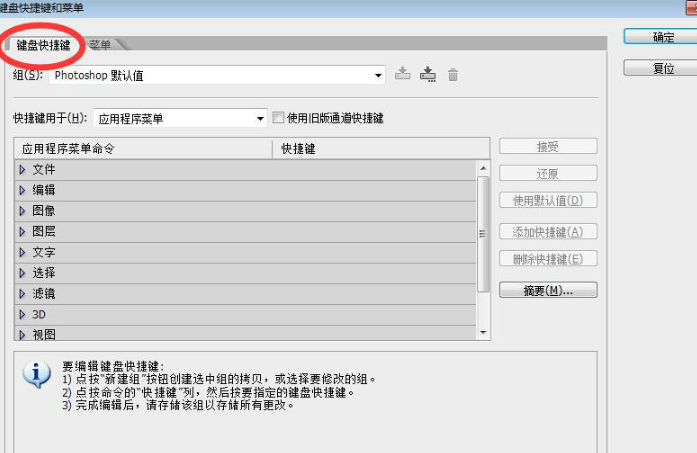Viewport: 697px width, 453px height.
Task: Click the 接受 button
Action: coord(548,146)
